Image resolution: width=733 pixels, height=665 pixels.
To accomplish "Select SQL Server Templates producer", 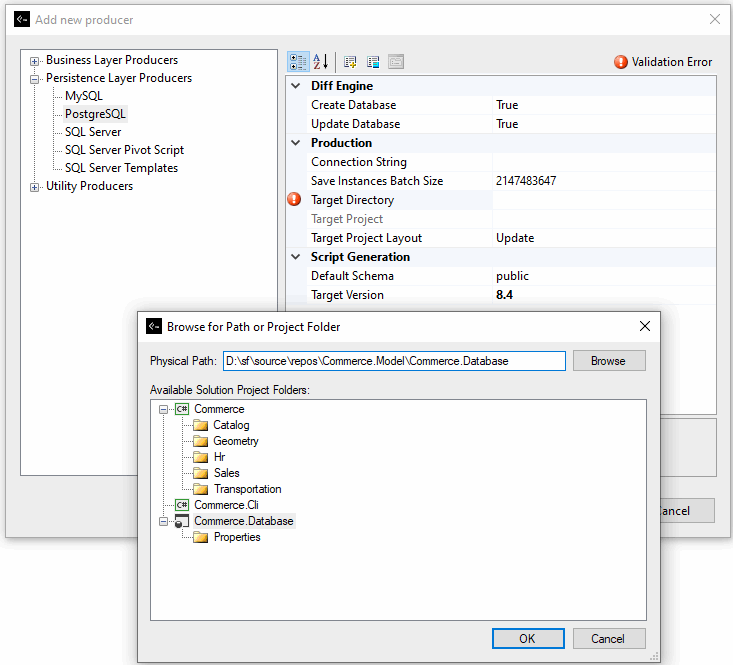I will (x=122, y=168).
